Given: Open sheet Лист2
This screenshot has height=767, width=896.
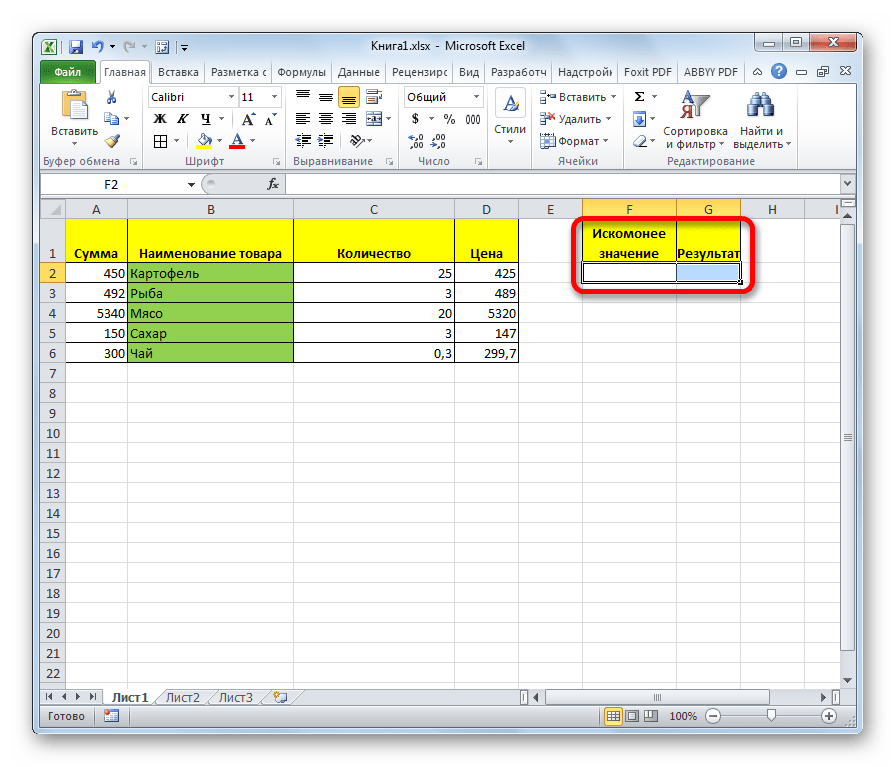Looking at the screenshot, I should click(x=183, y=697).
